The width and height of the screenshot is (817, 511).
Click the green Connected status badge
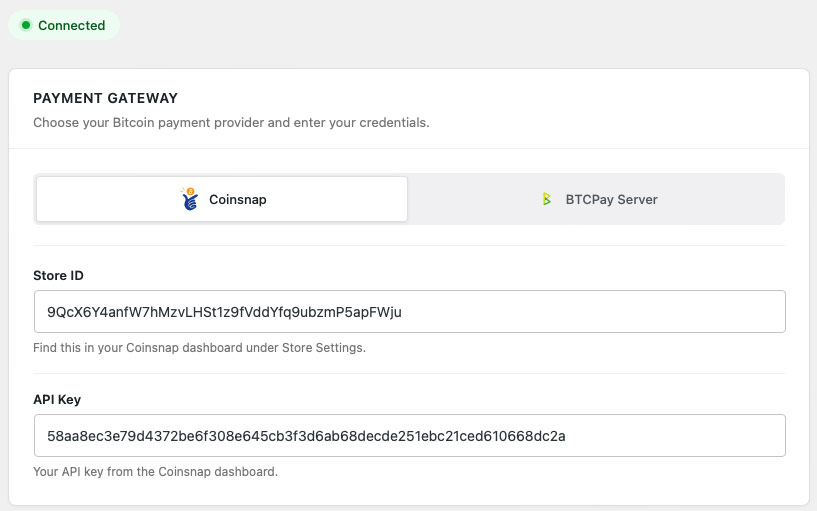(64, 25)
